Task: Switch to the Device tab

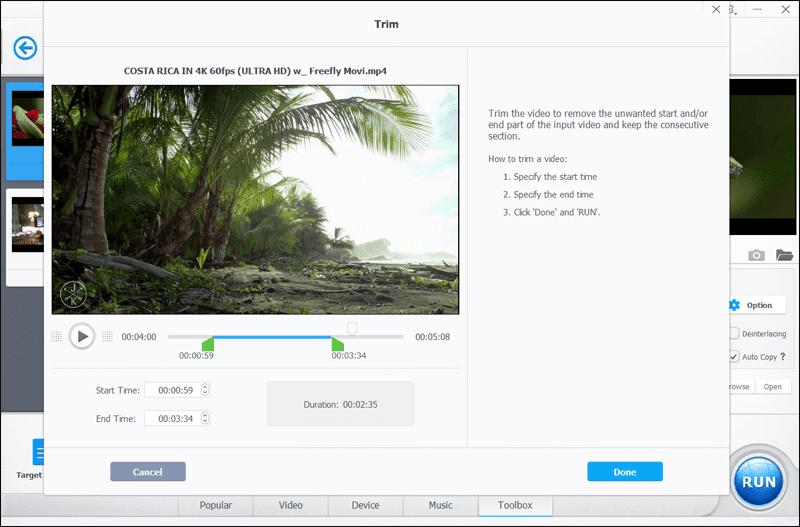Action: 365,505
